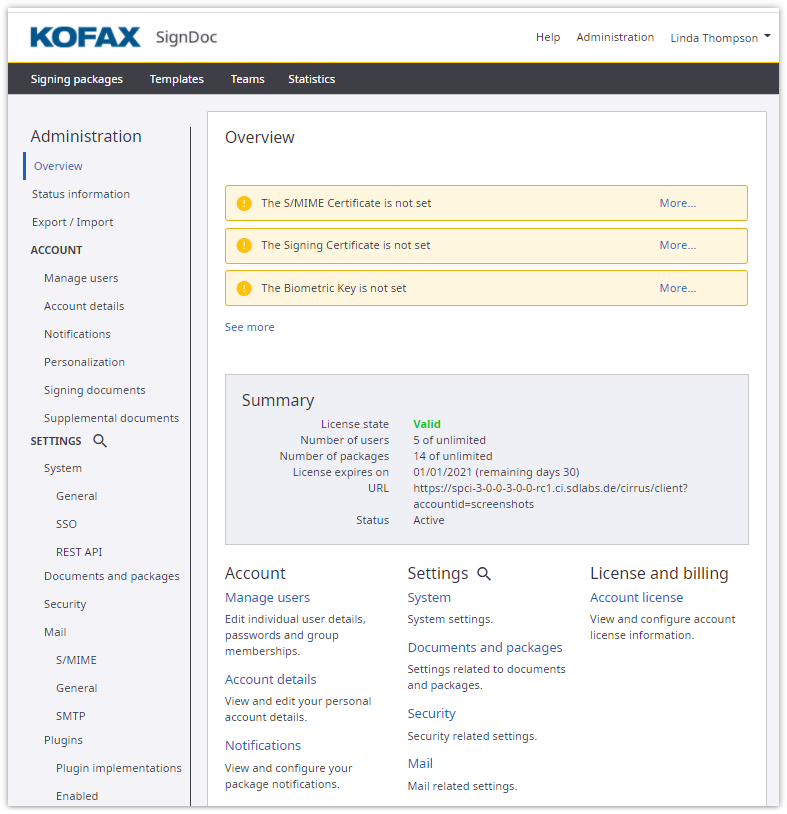Viewport: 787px width, 814px height.
Task: Select REST API under System
Action: tap(79, 552)
